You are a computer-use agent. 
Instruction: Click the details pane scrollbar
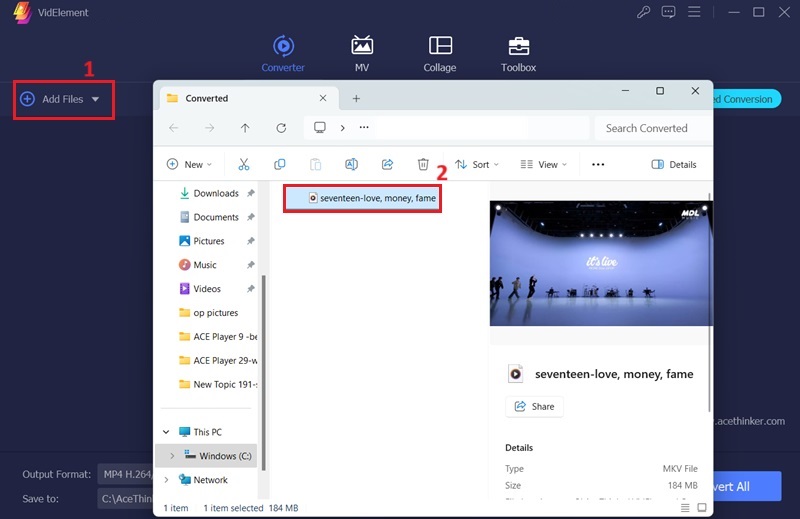[710, 302]
